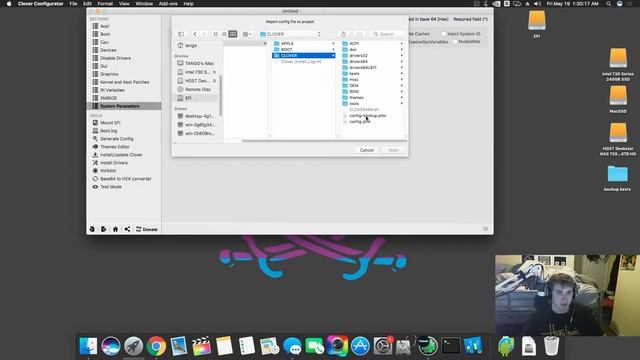Open the File menu
Viewport: 640px width, 360px height.
(73, 4)
